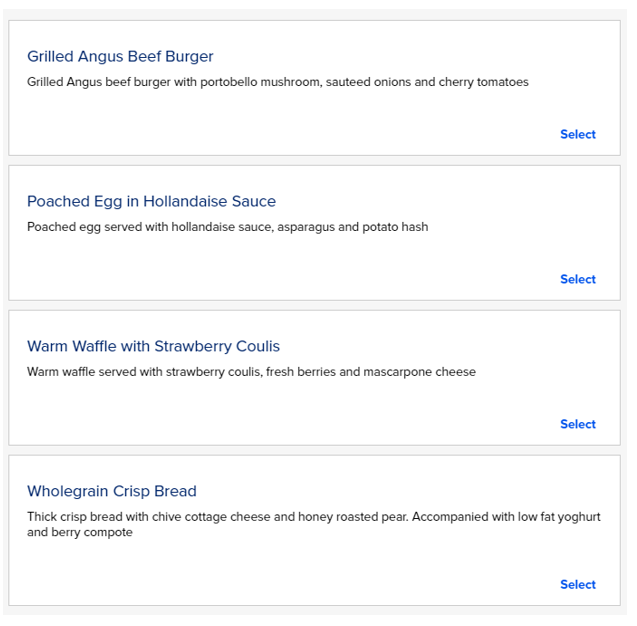Click the poached egg description with asparagus

tap(227, 227)
